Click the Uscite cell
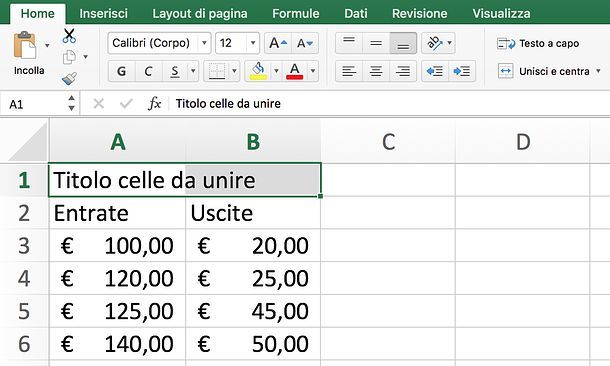This screenshot has height=366, width=610. coord(253,213)
